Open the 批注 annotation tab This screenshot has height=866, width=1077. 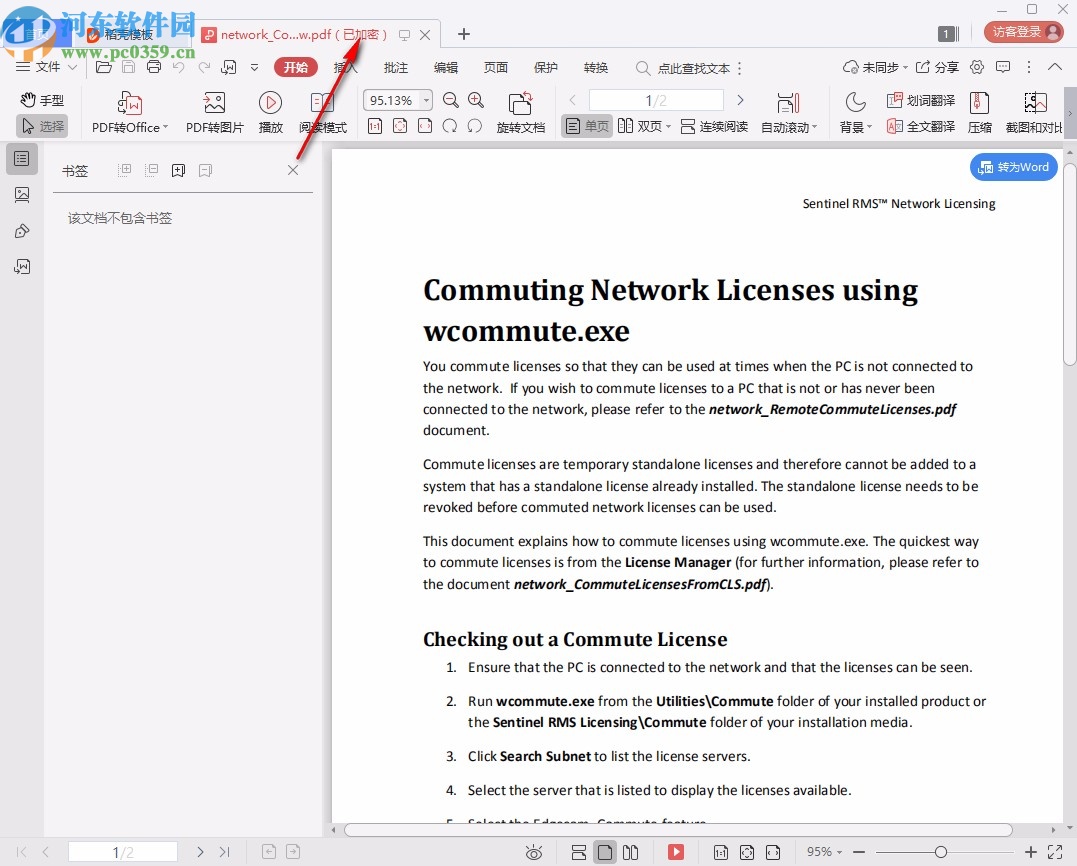click(396, 67)
